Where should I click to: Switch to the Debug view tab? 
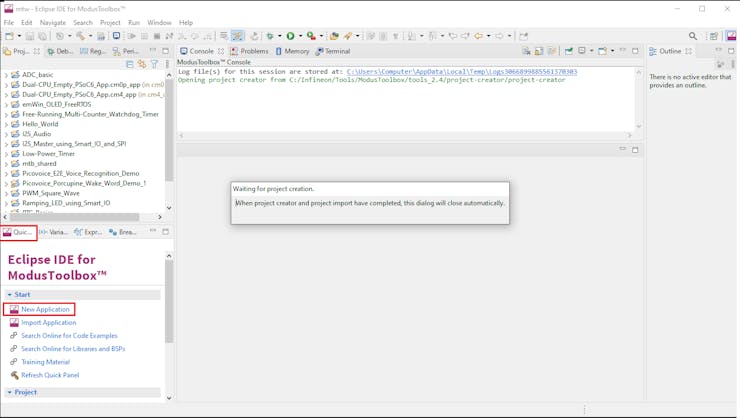pos(60,51)
